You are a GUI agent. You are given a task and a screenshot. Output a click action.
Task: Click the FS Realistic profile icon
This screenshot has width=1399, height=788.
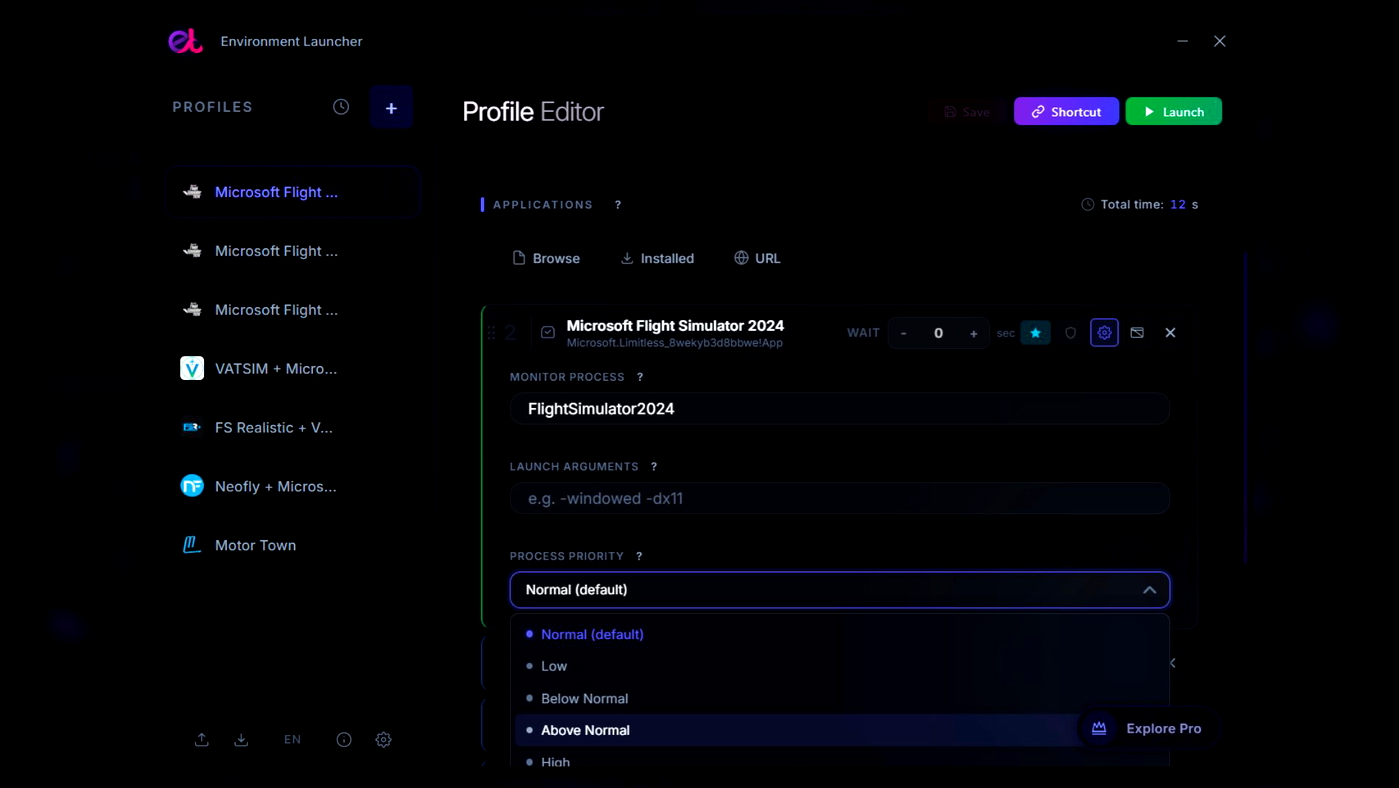pyautogui.click(x=192, y=427)
